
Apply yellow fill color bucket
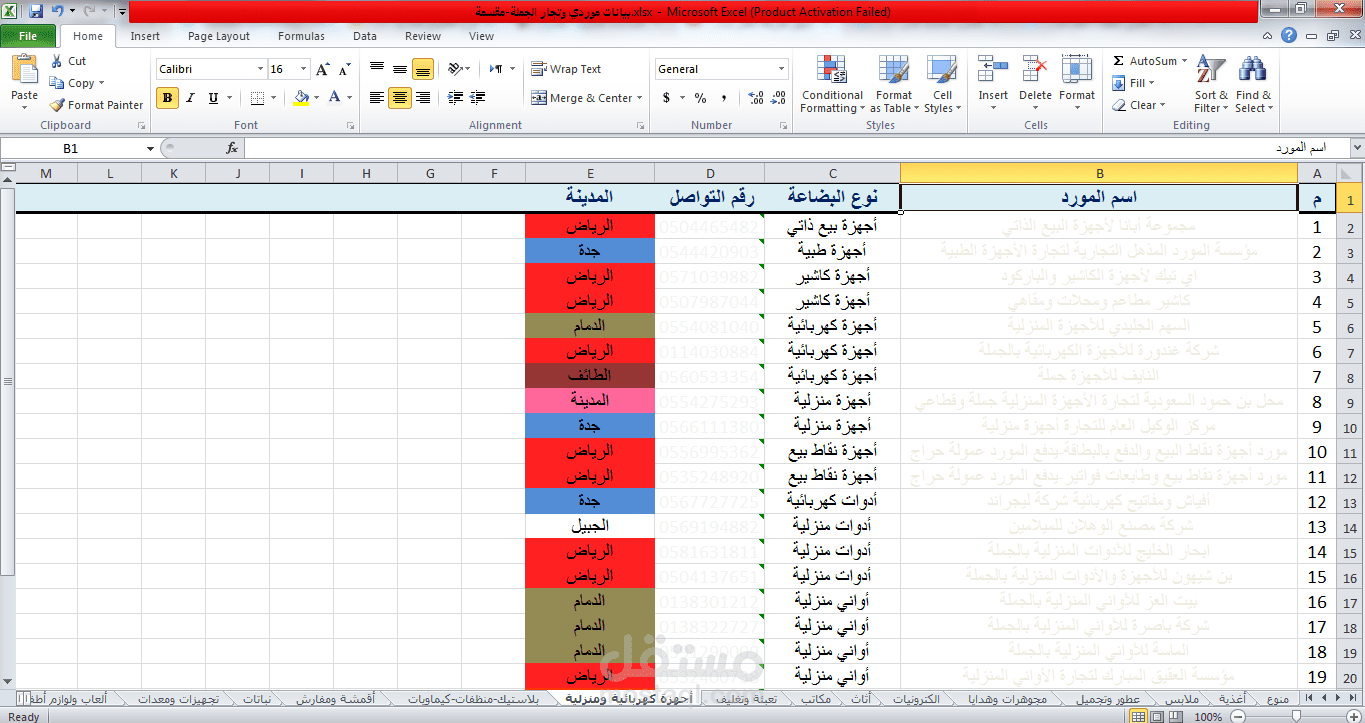click(x=301, y=98)
